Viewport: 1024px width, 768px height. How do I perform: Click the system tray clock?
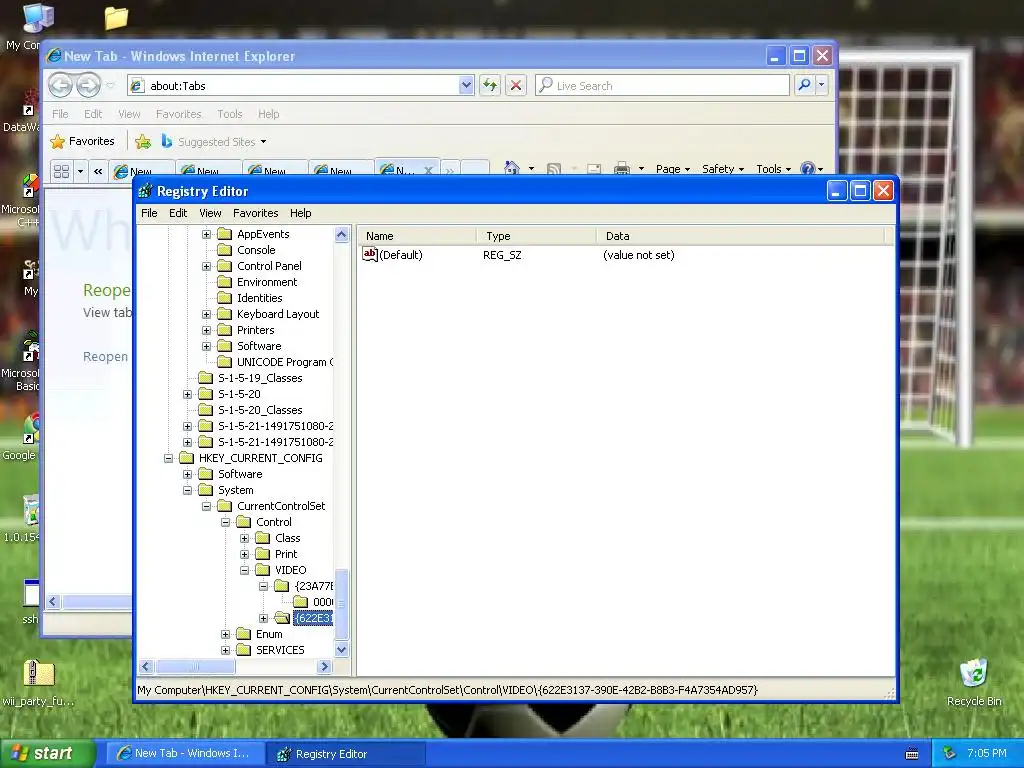click(986, 753)
